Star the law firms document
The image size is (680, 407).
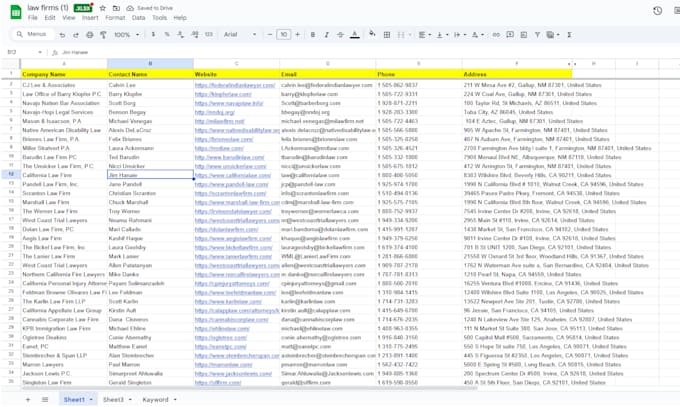tap(103, 8)
